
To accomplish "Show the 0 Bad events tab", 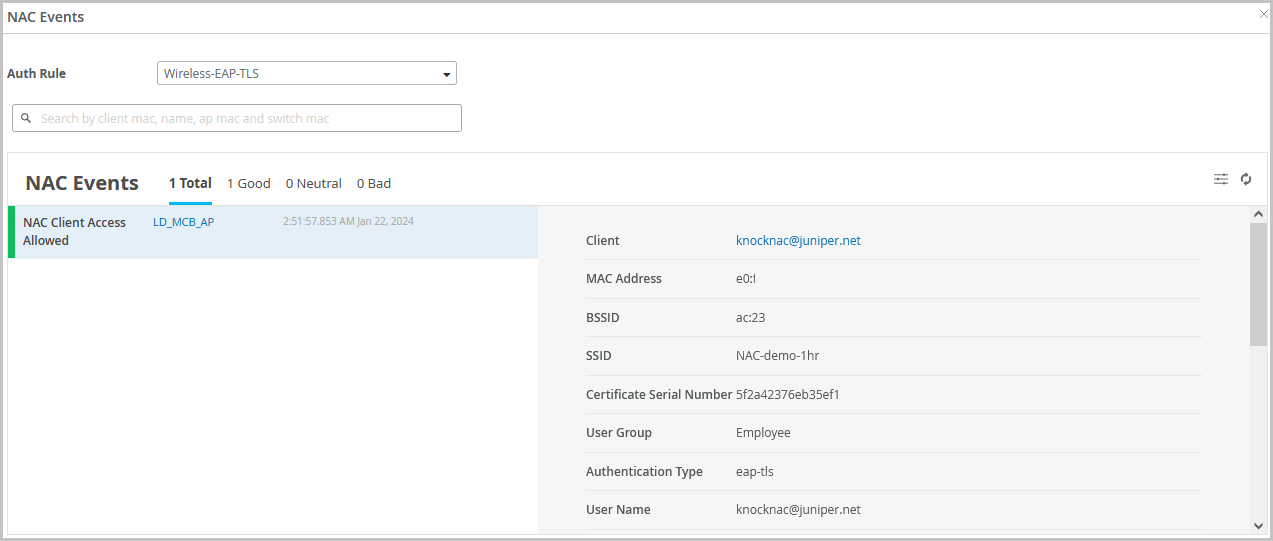I will click(373, 183).
